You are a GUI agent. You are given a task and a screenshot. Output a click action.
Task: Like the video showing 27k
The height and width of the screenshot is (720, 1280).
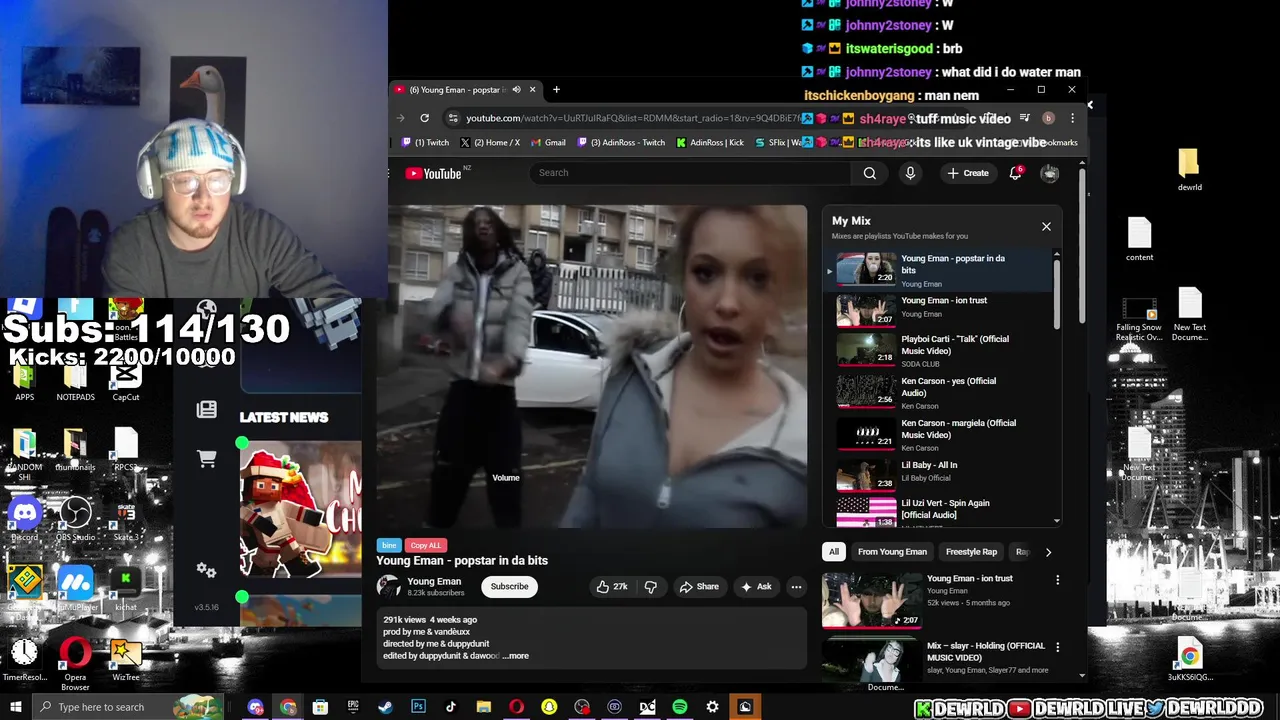tap(612, 587)
